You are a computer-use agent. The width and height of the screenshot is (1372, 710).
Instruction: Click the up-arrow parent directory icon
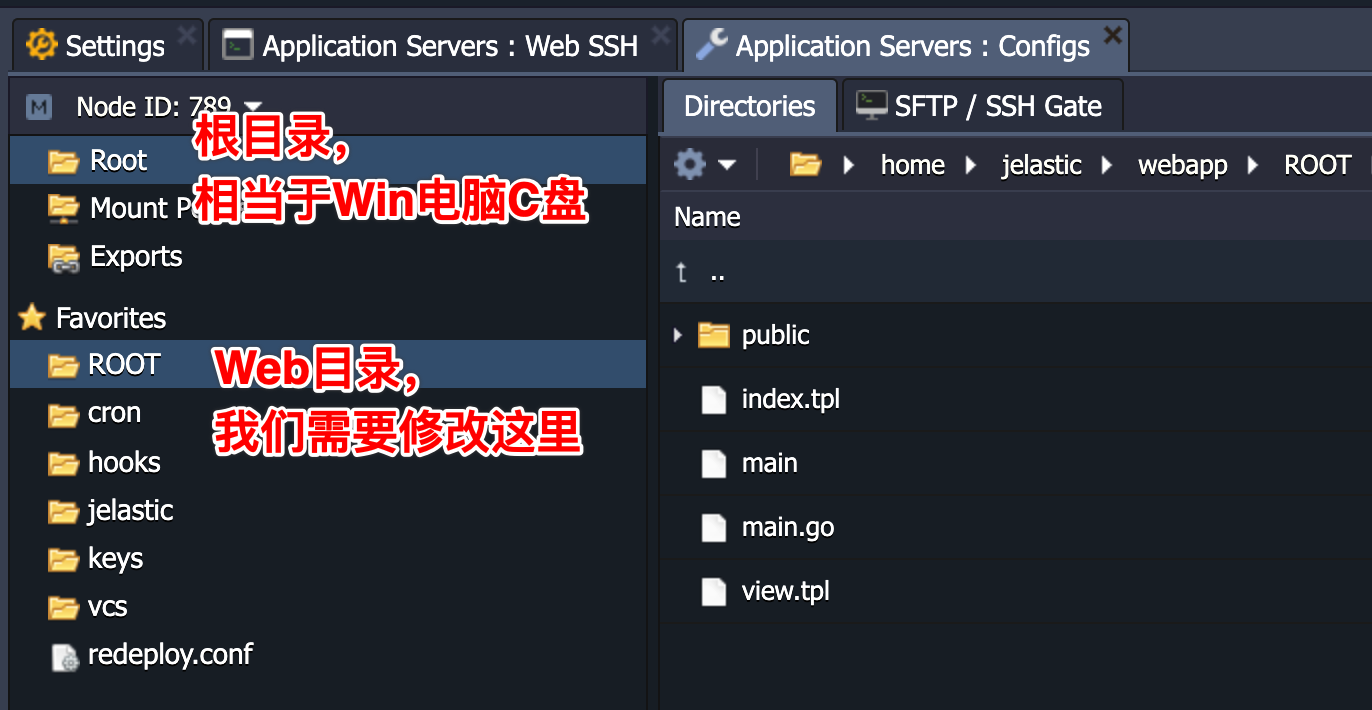(x=682, y=273)
